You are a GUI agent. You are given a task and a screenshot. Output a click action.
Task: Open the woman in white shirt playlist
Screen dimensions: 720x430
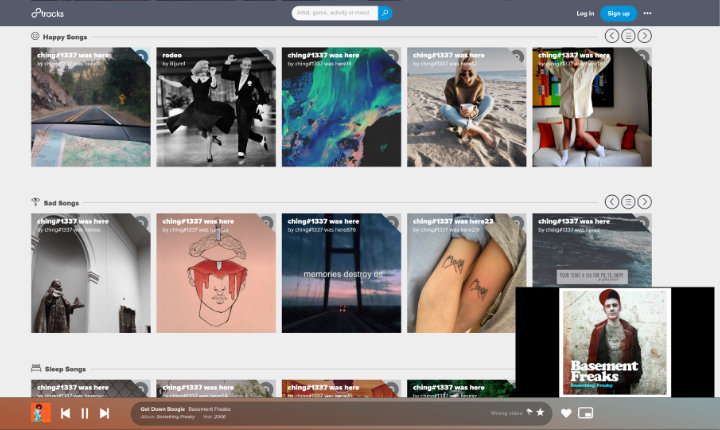[592, 107]
